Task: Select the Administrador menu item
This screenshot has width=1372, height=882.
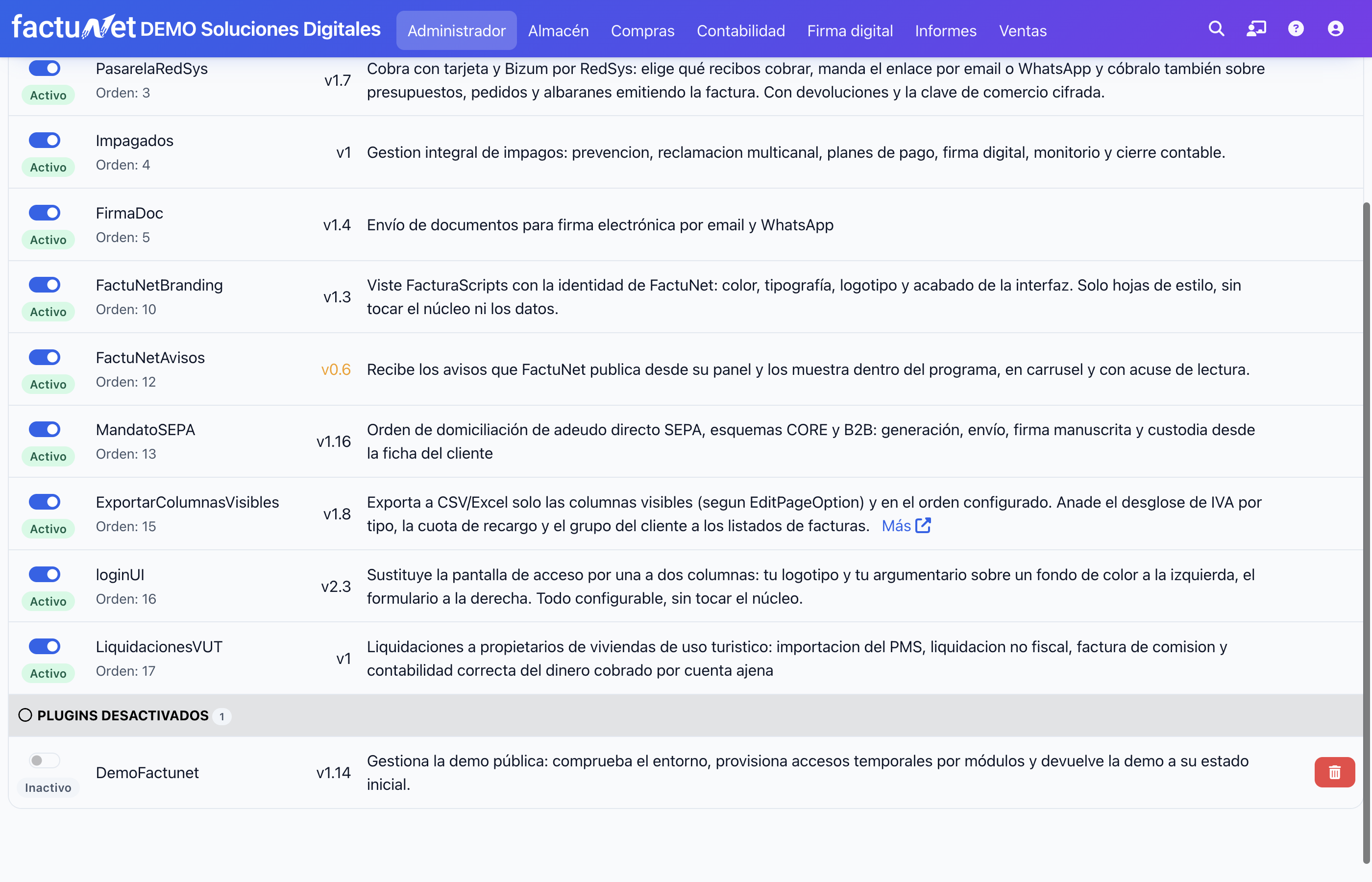Action: coord(456,30)
